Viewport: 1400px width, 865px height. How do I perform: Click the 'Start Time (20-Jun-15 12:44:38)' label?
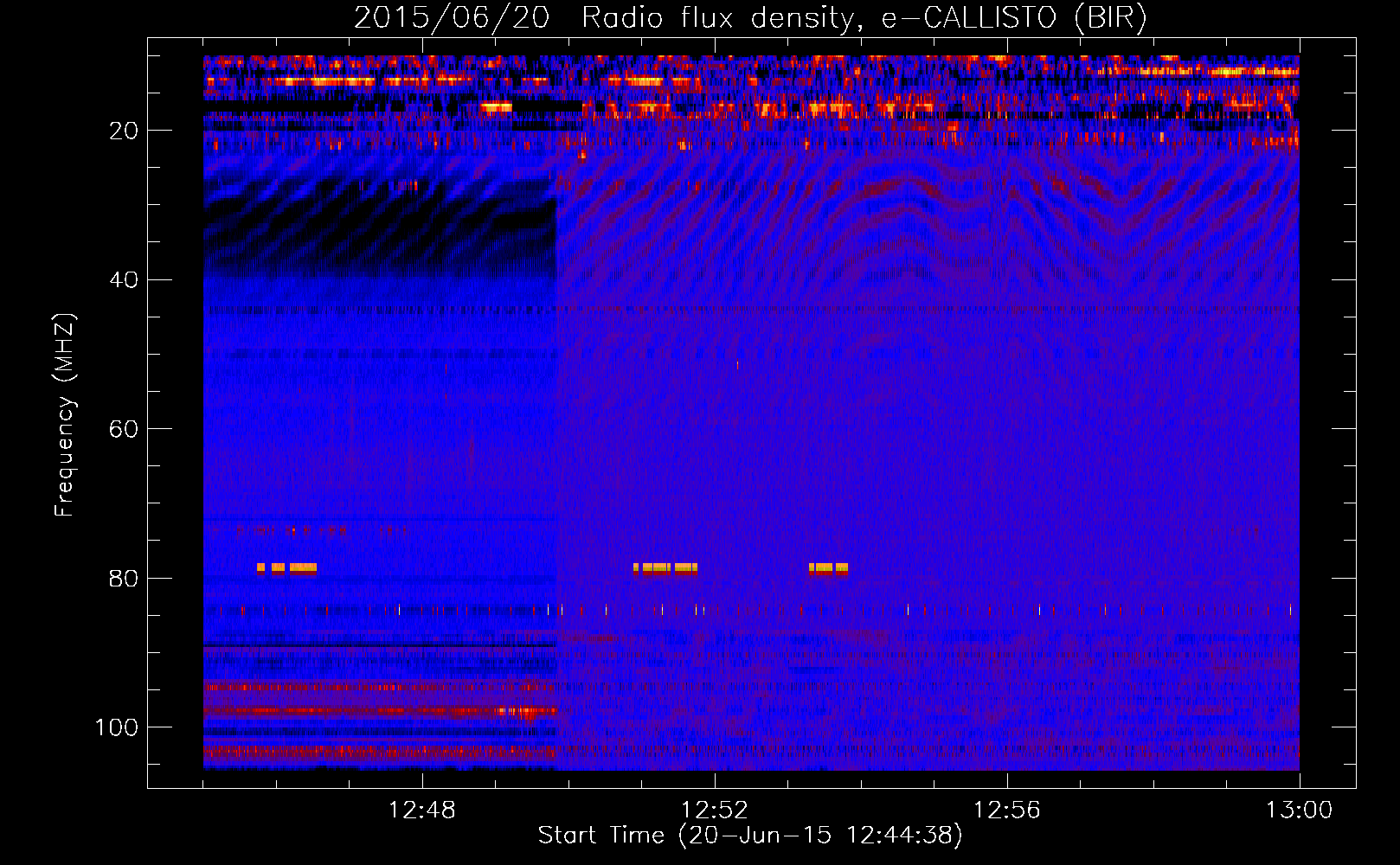(x=750, y=836)
